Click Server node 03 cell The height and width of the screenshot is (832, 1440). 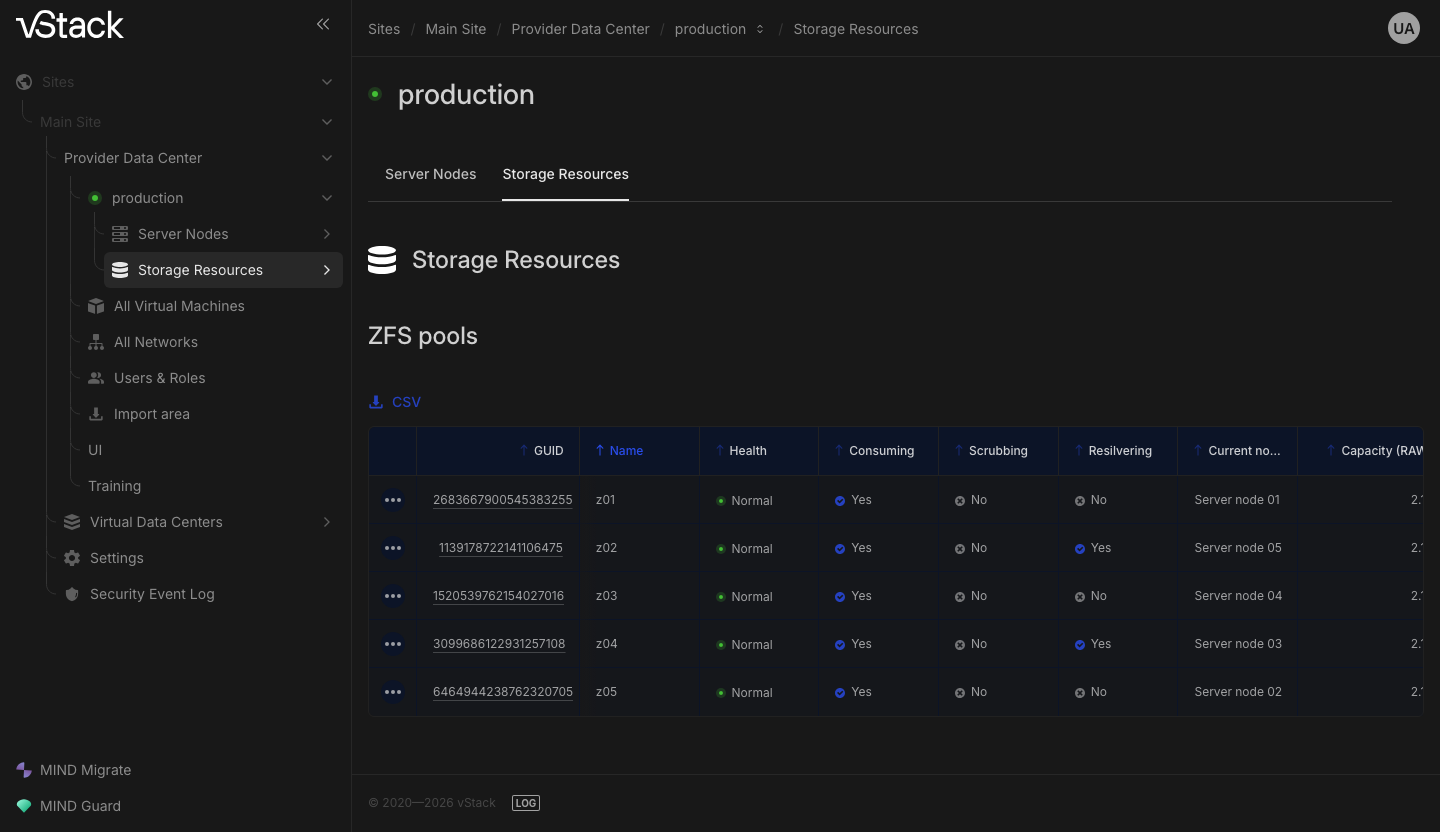(1238, 644)
